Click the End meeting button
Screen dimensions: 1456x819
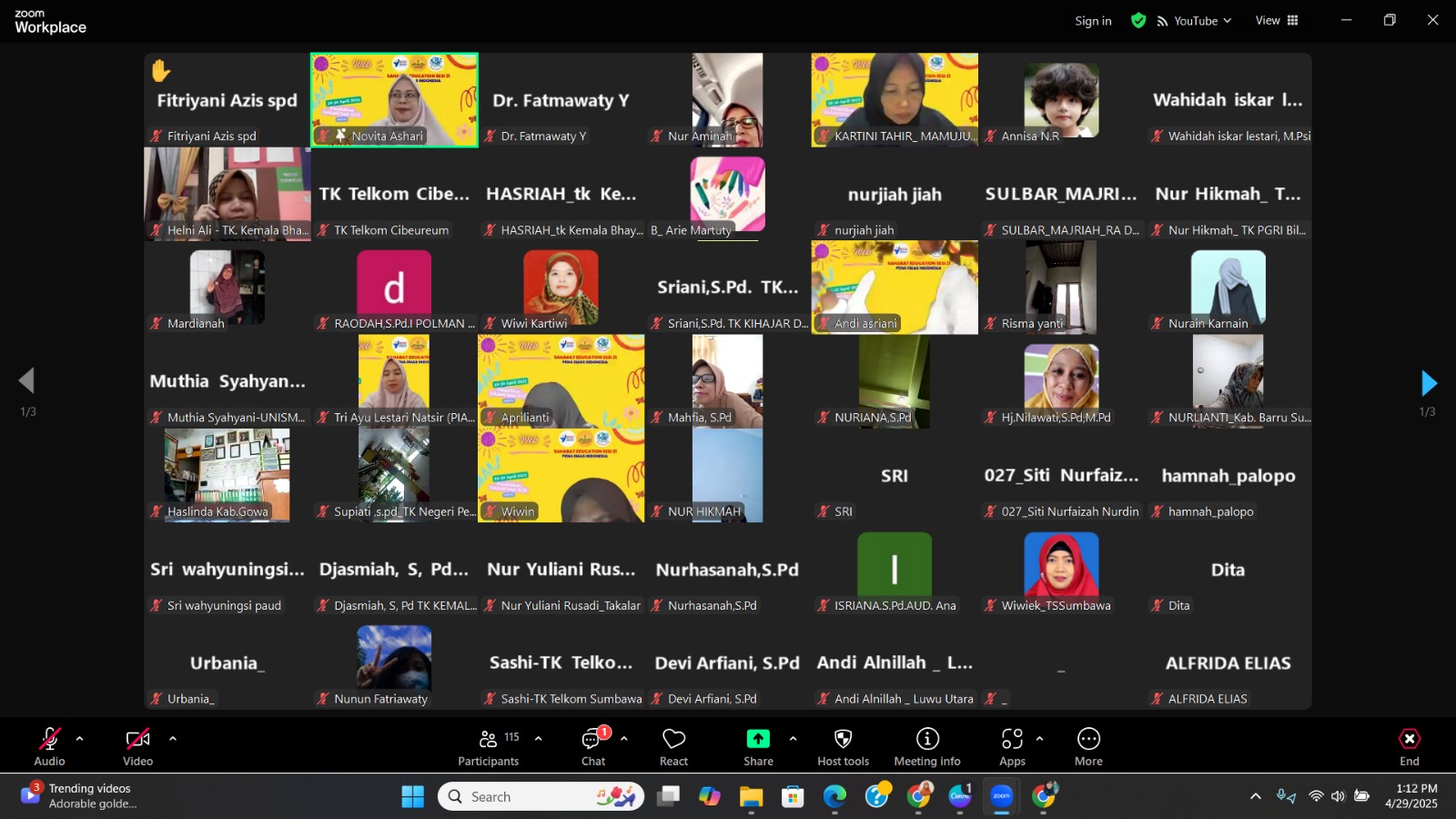click(1409, 746)
